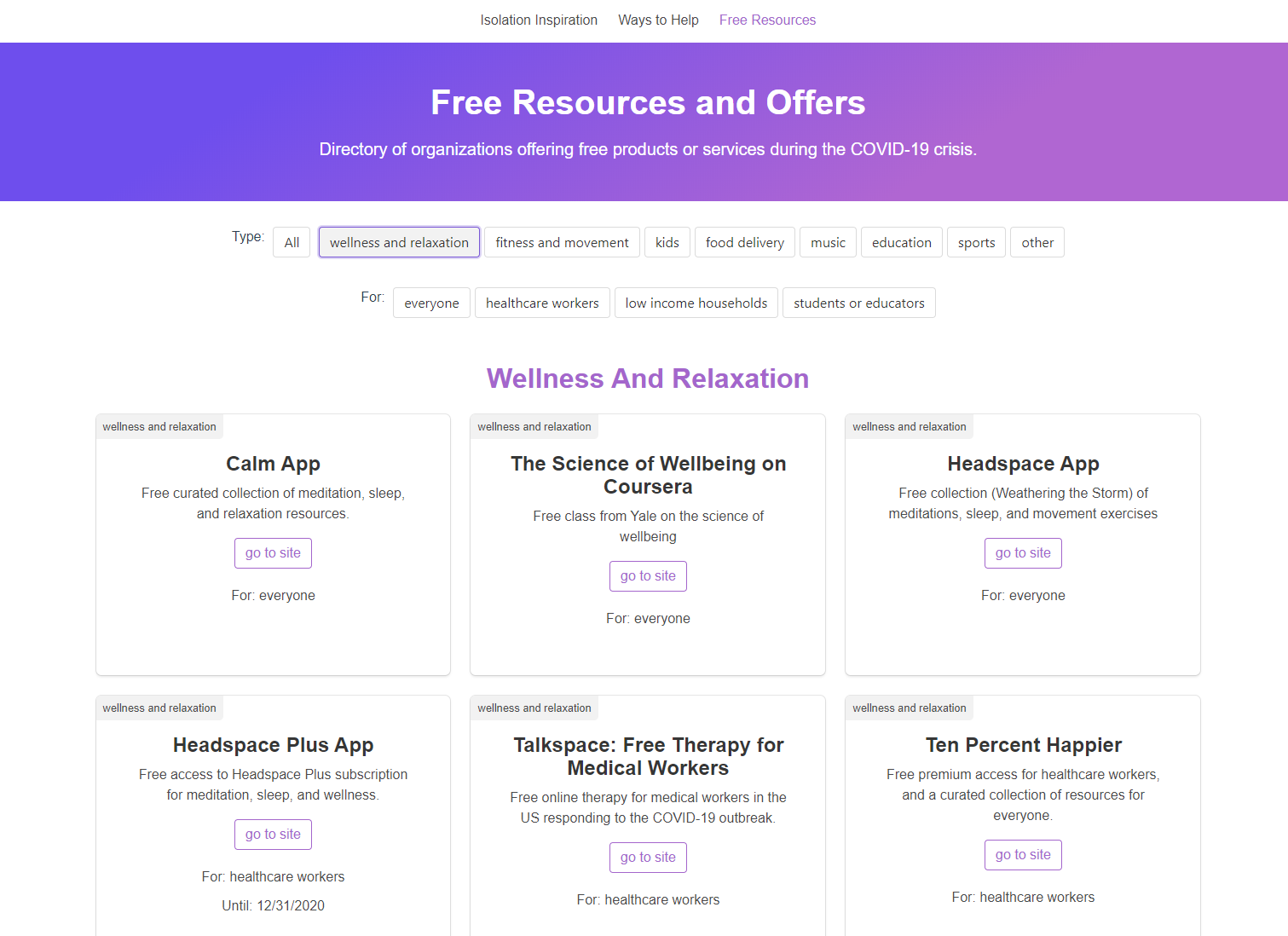Viewport: 1288px width, 936px height.
Task: Click 'Until: 12/31/2020' on Headspace Plus card
Action: [x=273, y=905]
